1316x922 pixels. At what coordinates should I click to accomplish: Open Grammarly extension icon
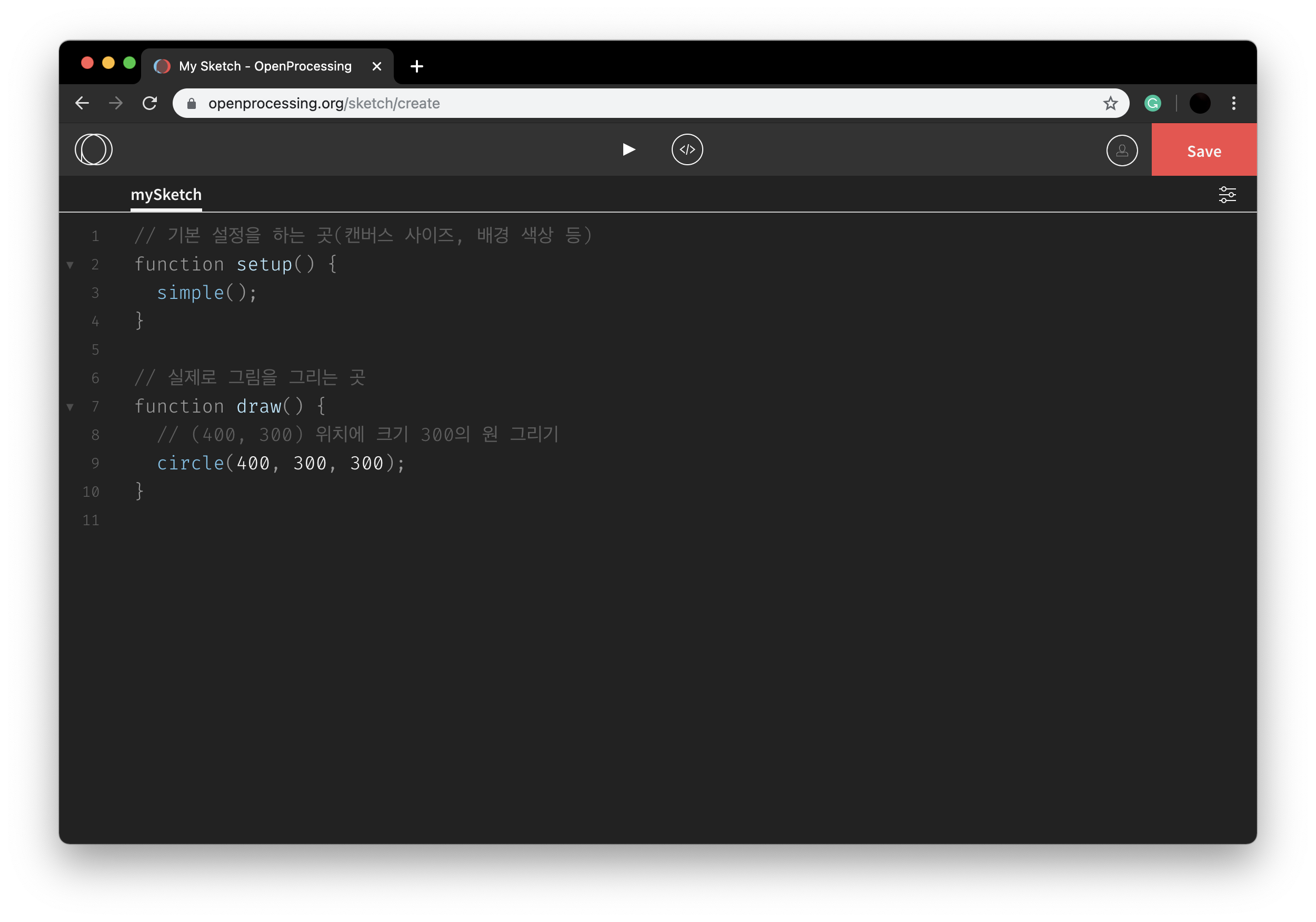[x=1152, y=103]
